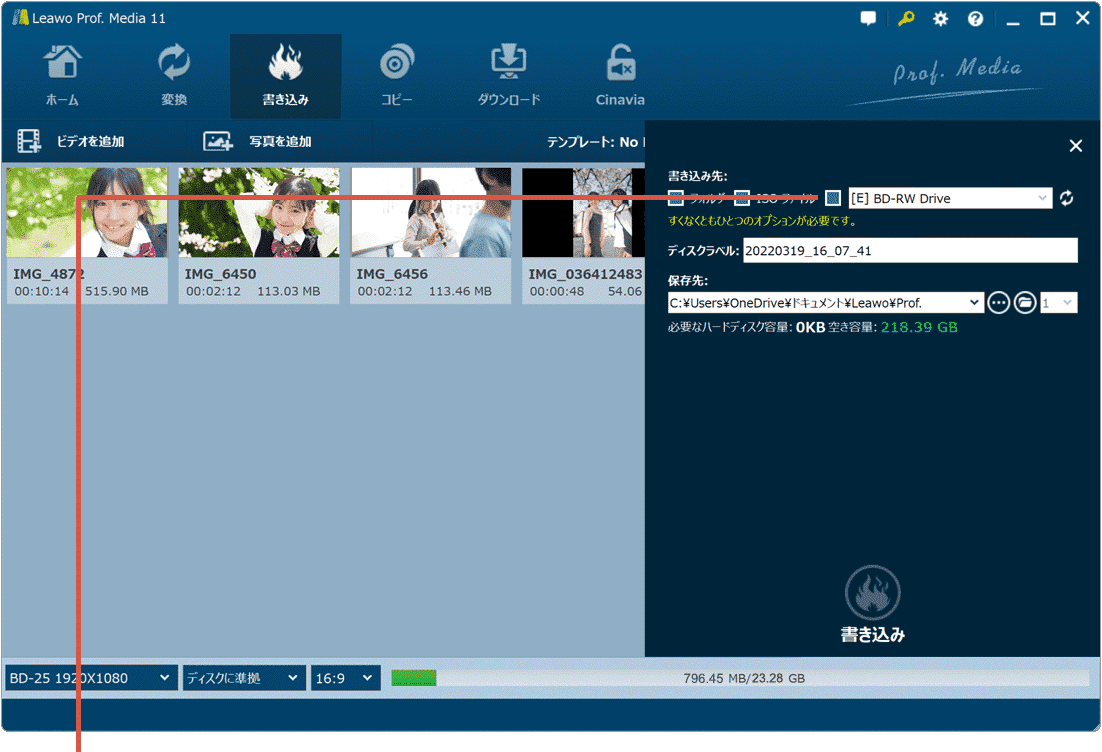Enable the ISO file output checkbox
The image size is (1102, 752).
pyautogui.click(x=742, y=198)
